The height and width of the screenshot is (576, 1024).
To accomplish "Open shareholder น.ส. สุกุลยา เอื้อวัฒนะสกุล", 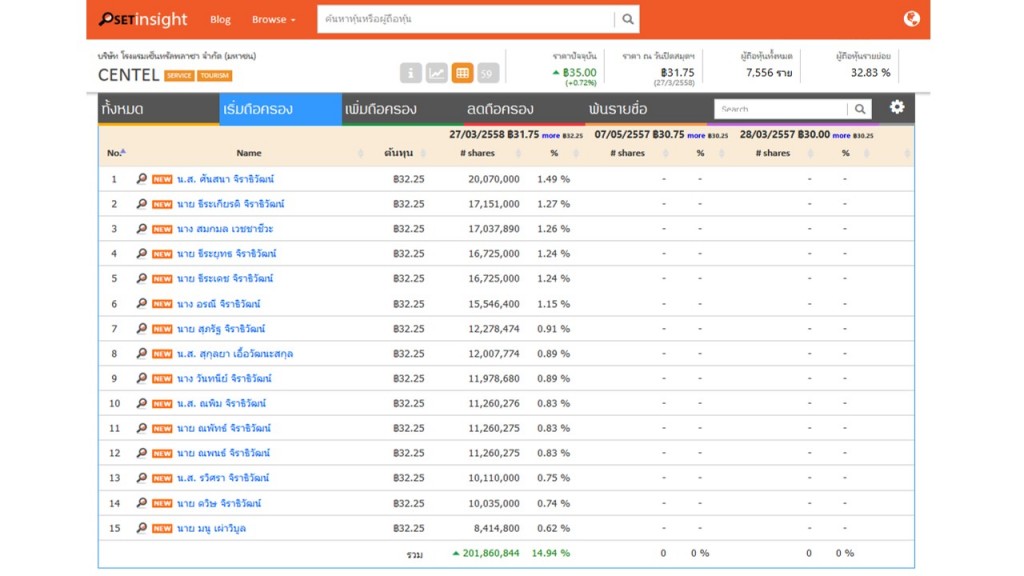I will pyautogui.click(x=235, y=353).
